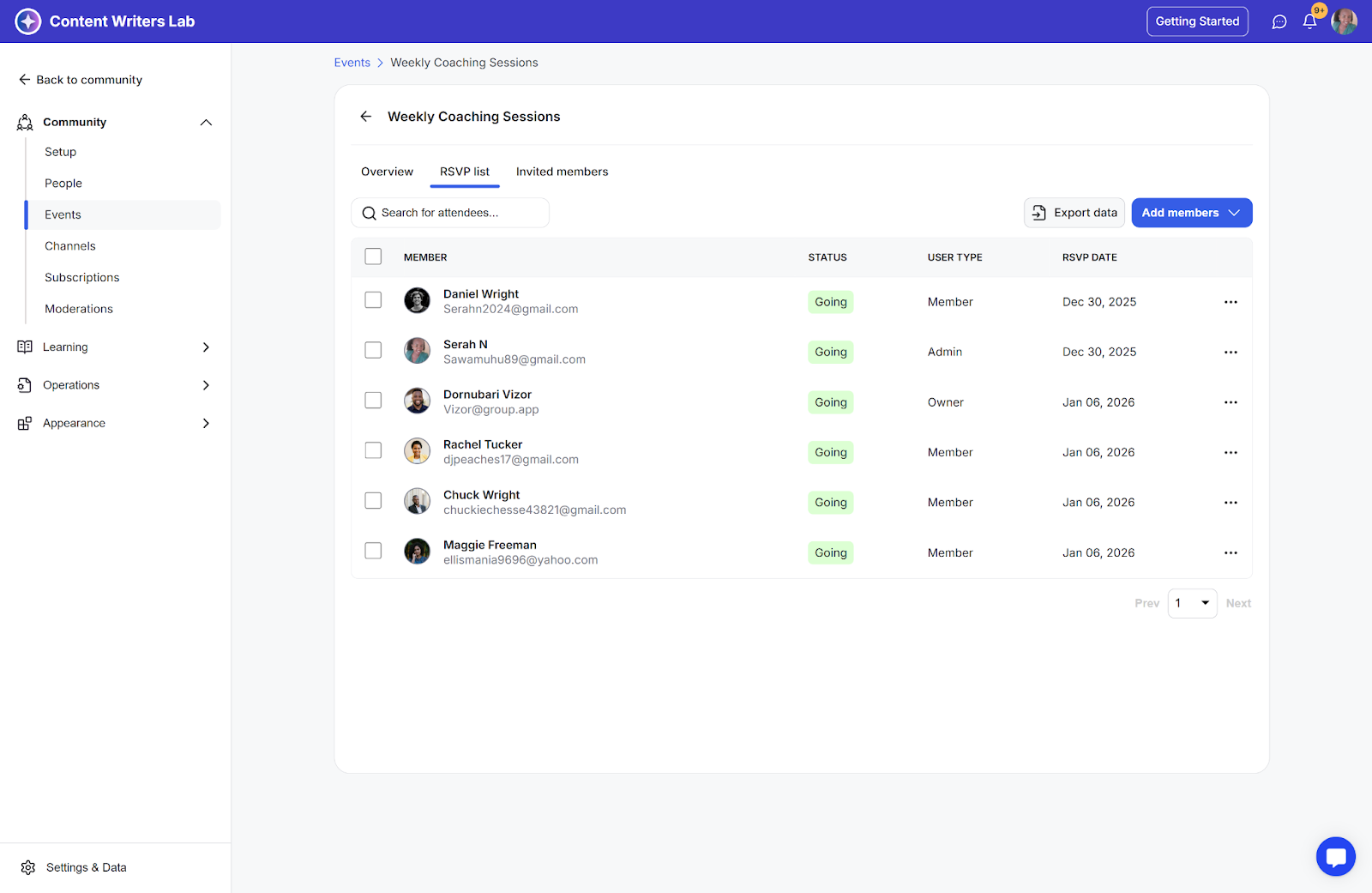Viewport: 1372px width, 893px height.
Task: Open the page number dropdown
Action: 1192,604
